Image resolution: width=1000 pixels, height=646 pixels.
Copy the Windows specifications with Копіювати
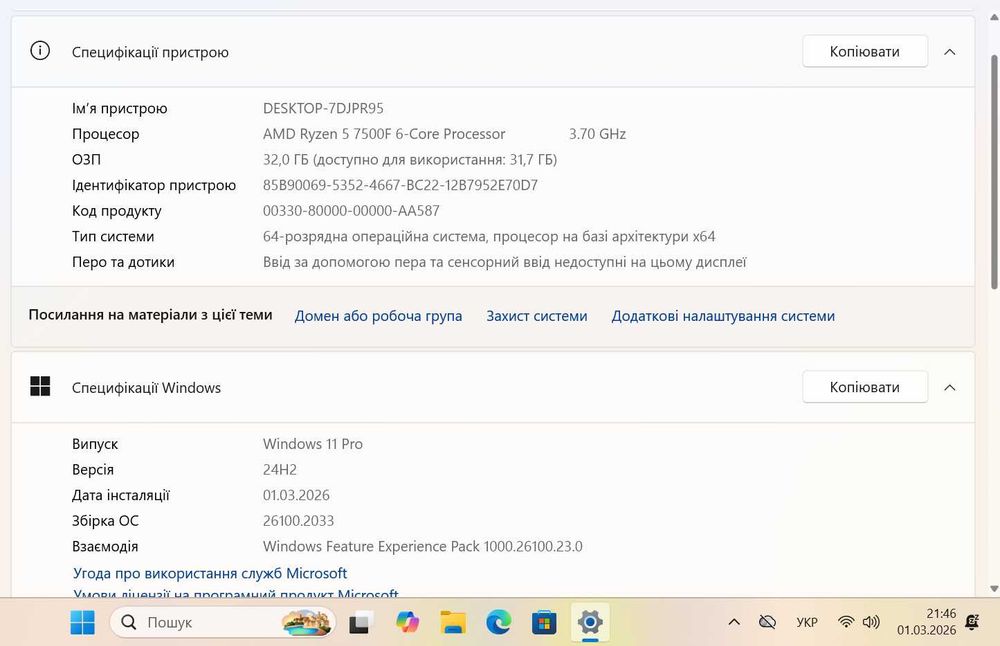[865, 387]
